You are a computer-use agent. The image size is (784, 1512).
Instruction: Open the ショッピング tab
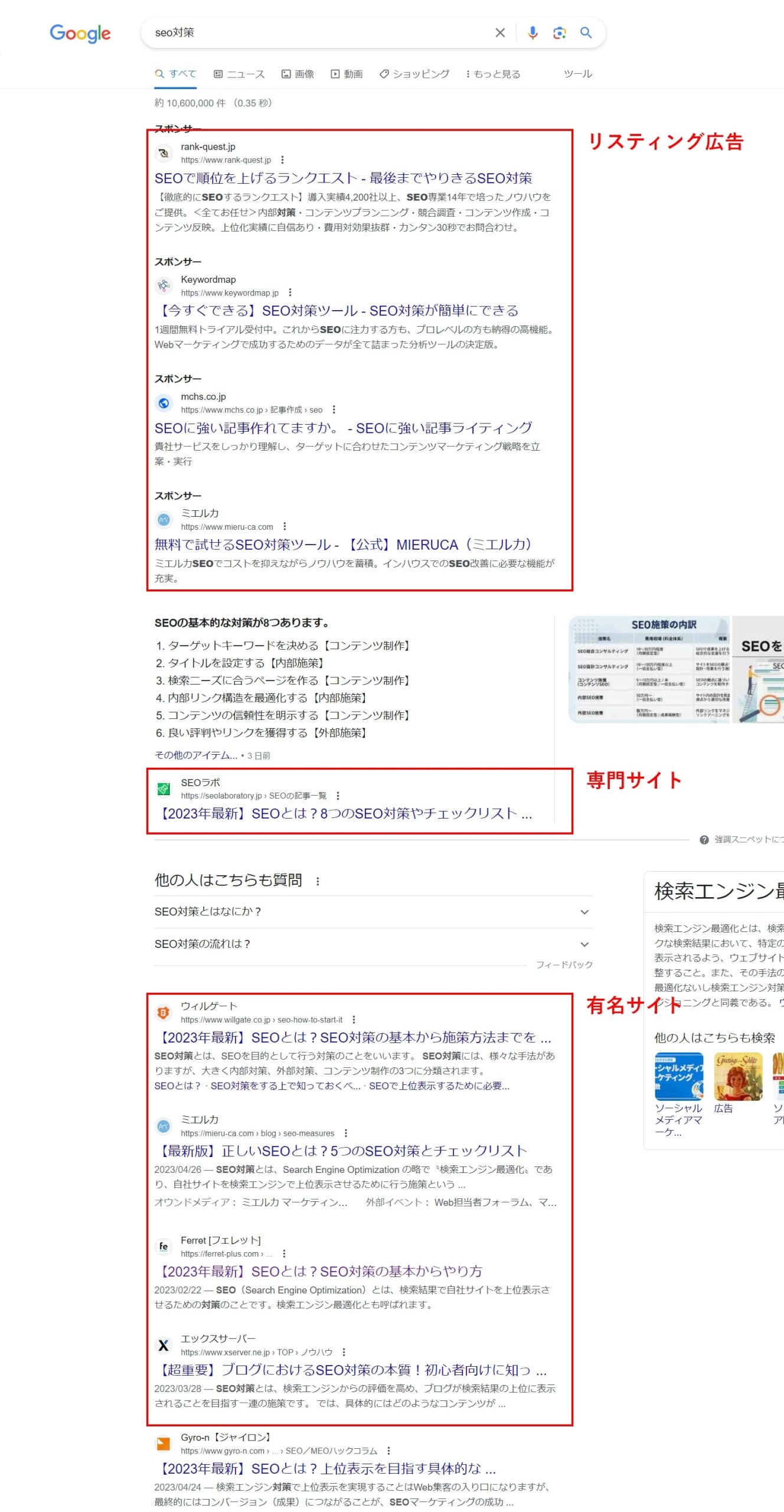pyautogui.click(x=414, y=74)
